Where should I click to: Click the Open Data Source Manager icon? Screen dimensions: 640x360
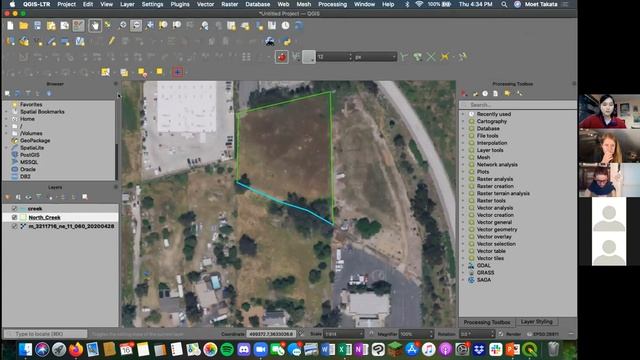point(10,41)
